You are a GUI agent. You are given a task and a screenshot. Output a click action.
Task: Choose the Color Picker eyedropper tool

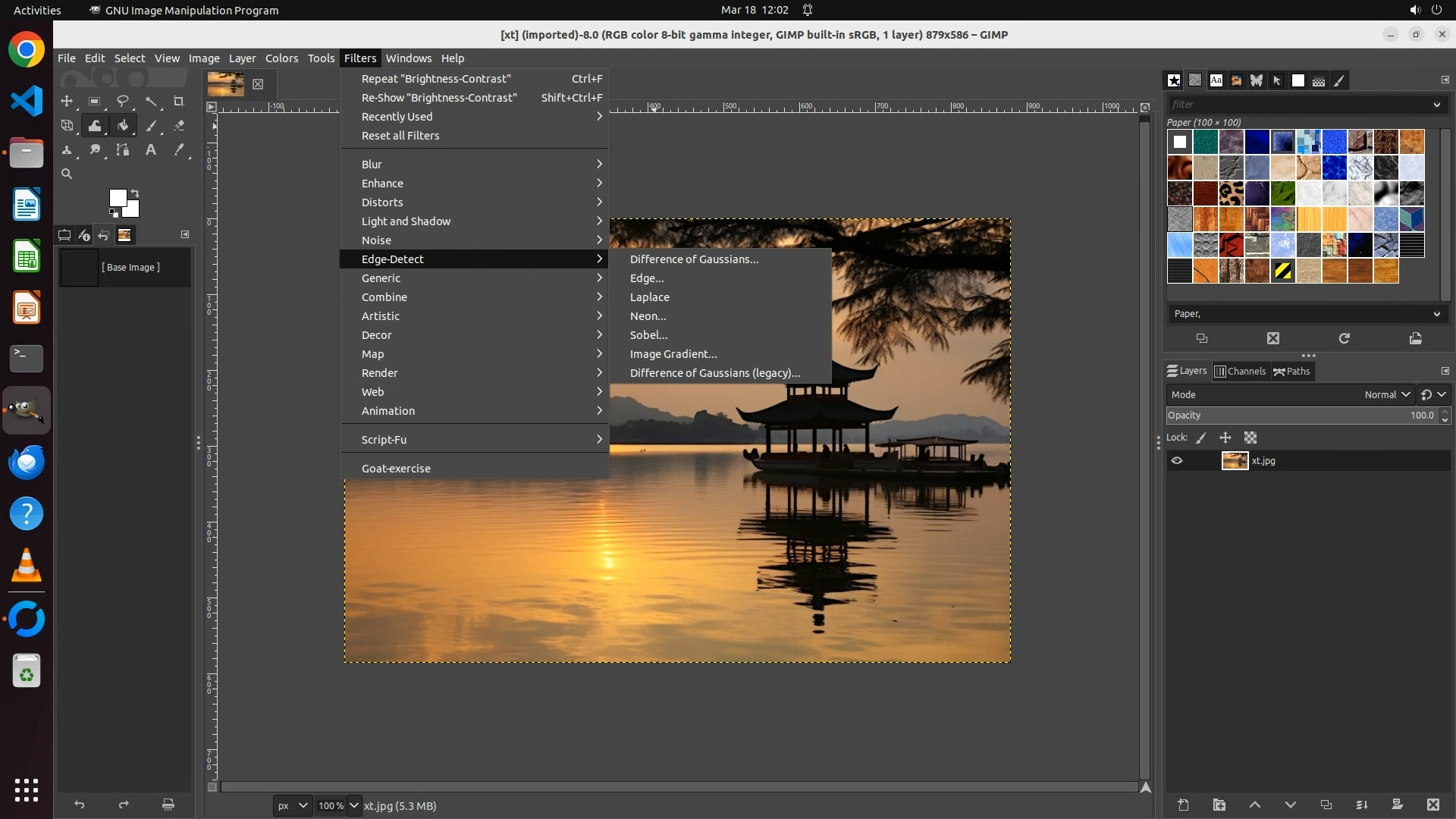(x=179, y=150)
